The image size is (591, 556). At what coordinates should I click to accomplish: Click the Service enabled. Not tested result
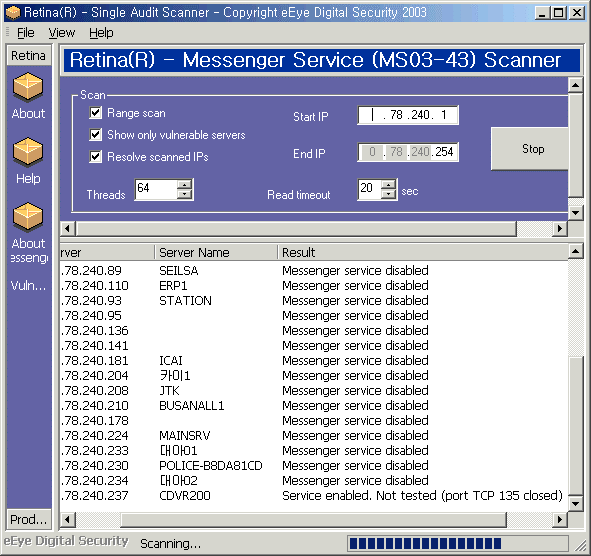pyautogui.click(x=422, y=496)
